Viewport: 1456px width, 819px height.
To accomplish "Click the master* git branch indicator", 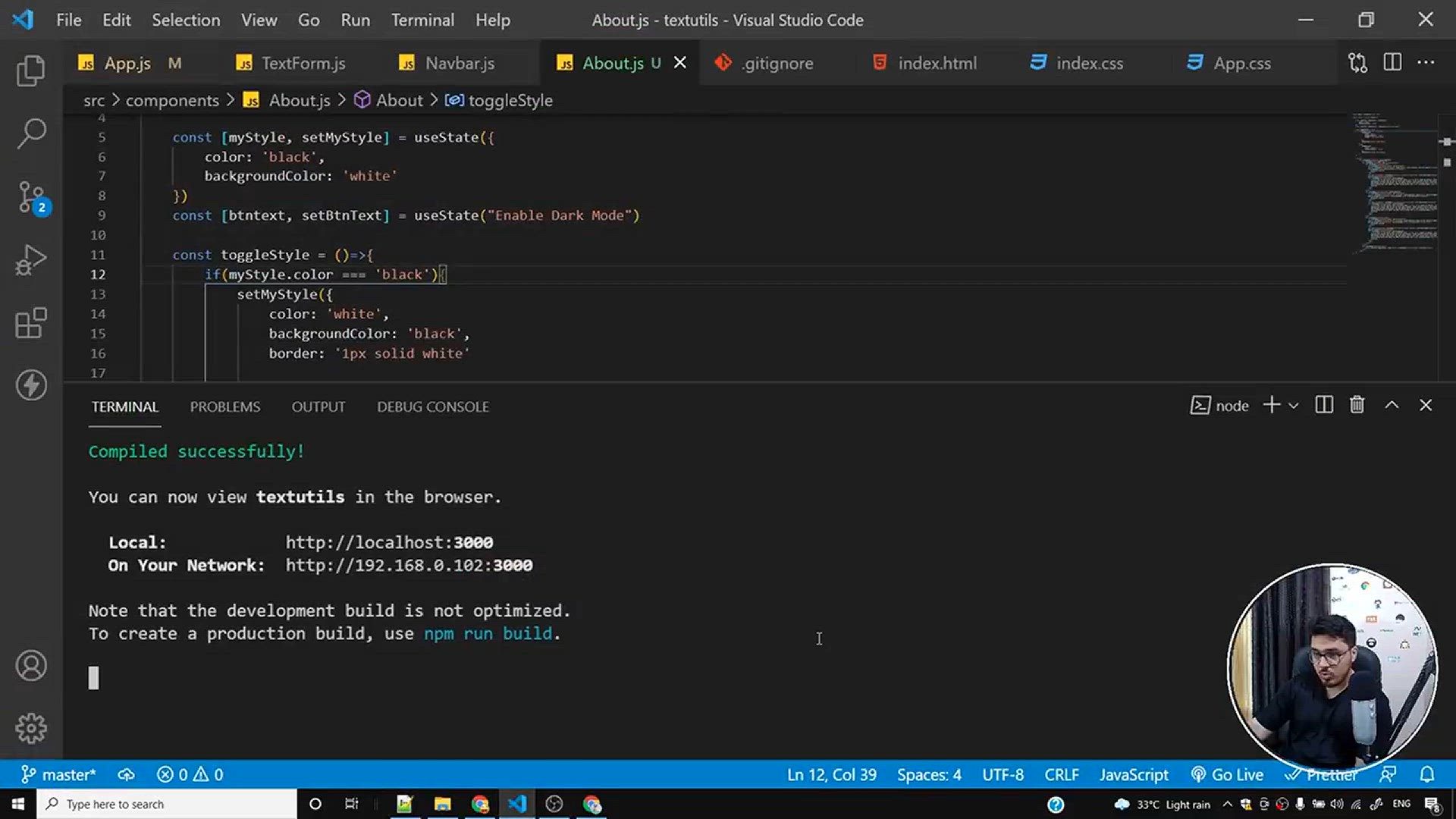I will [58, 774].
